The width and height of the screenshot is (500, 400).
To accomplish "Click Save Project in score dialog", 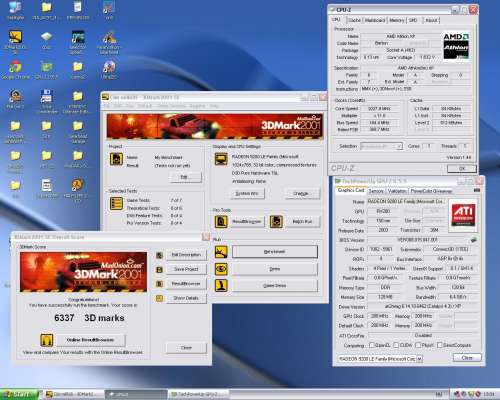I will (186, 269).
